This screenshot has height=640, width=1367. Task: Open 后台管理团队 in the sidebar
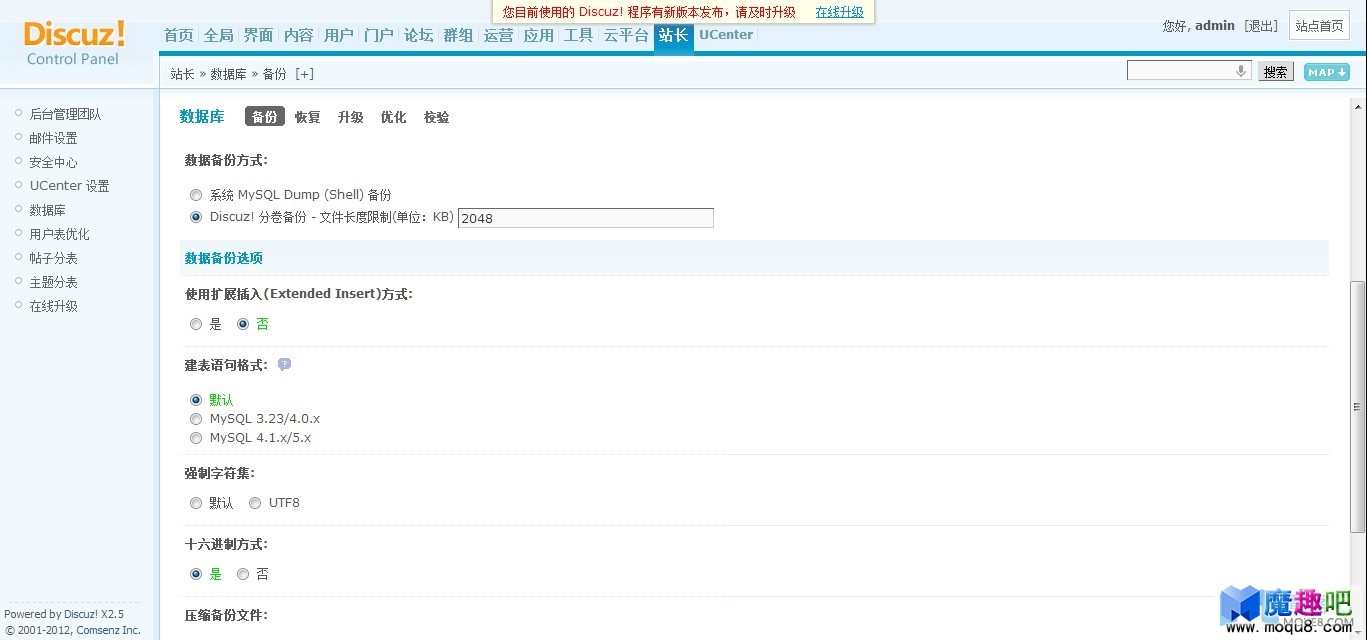pyautogui.click(x=65, y=114)
